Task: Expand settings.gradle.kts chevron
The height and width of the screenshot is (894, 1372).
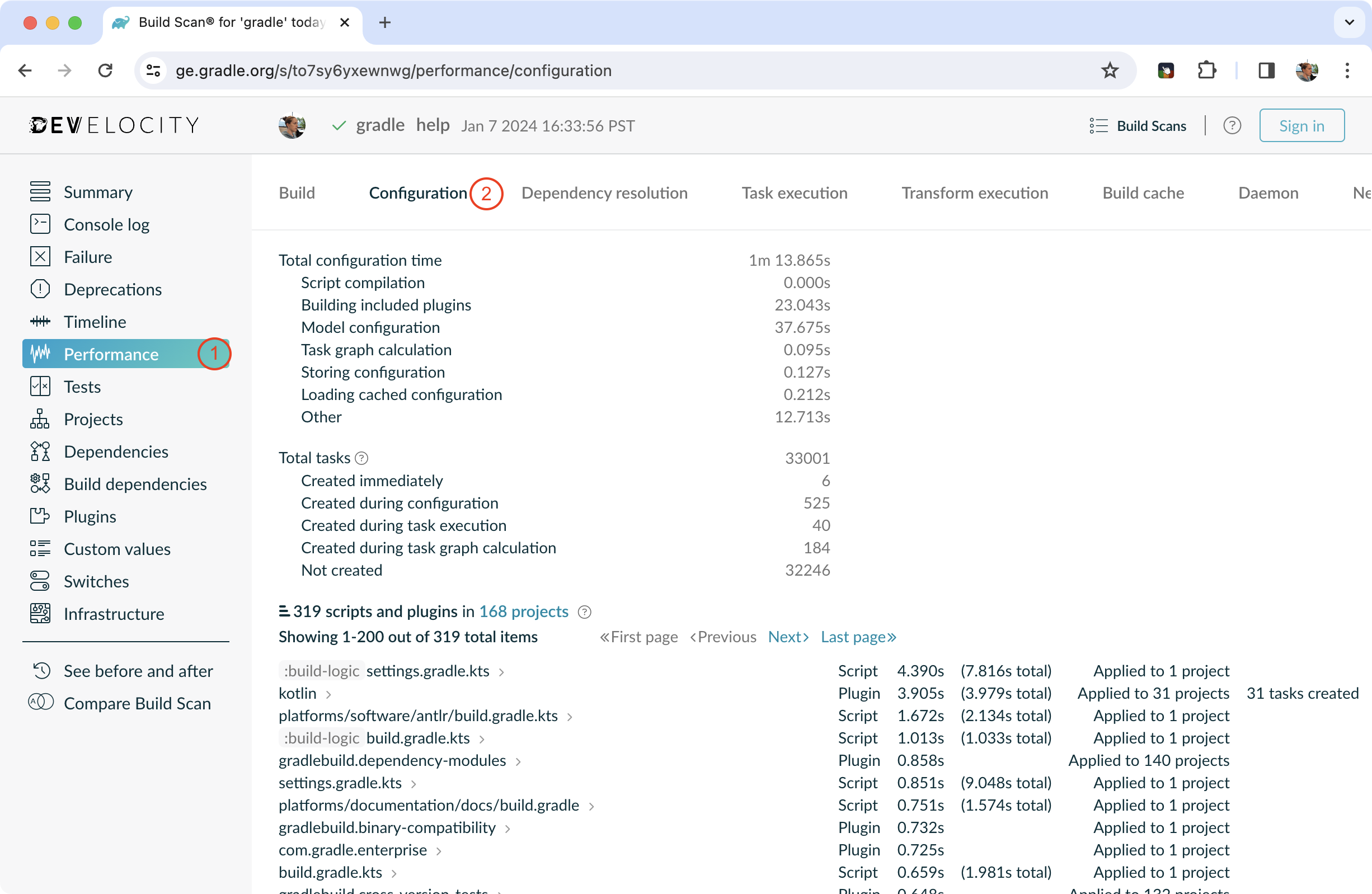Action: (x=414, y=784)
